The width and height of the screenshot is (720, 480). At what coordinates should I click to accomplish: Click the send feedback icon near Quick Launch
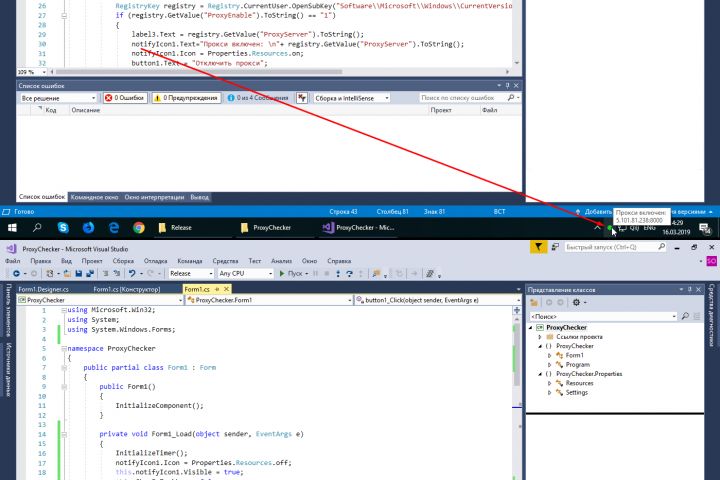tap(555, 247)
